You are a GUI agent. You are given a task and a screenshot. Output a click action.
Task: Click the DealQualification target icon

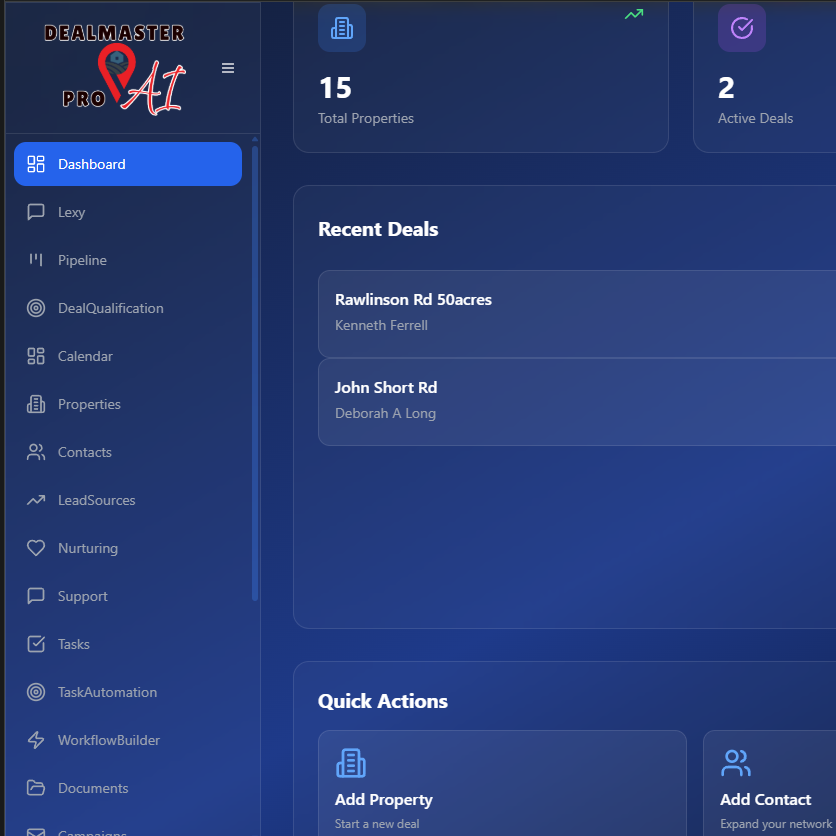coord(36,308)
